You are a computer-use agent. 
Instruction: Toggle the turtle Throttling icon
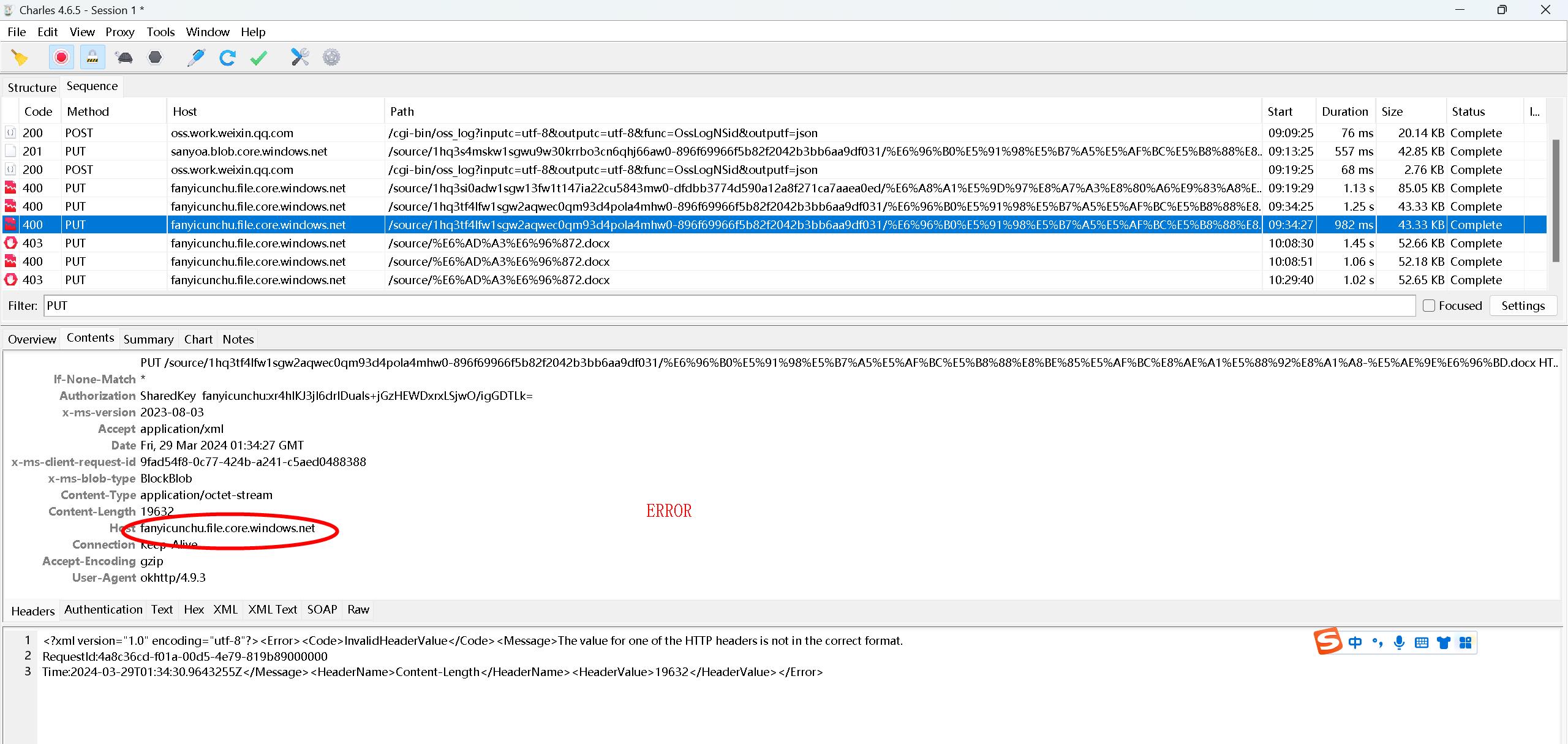point(124,58)
